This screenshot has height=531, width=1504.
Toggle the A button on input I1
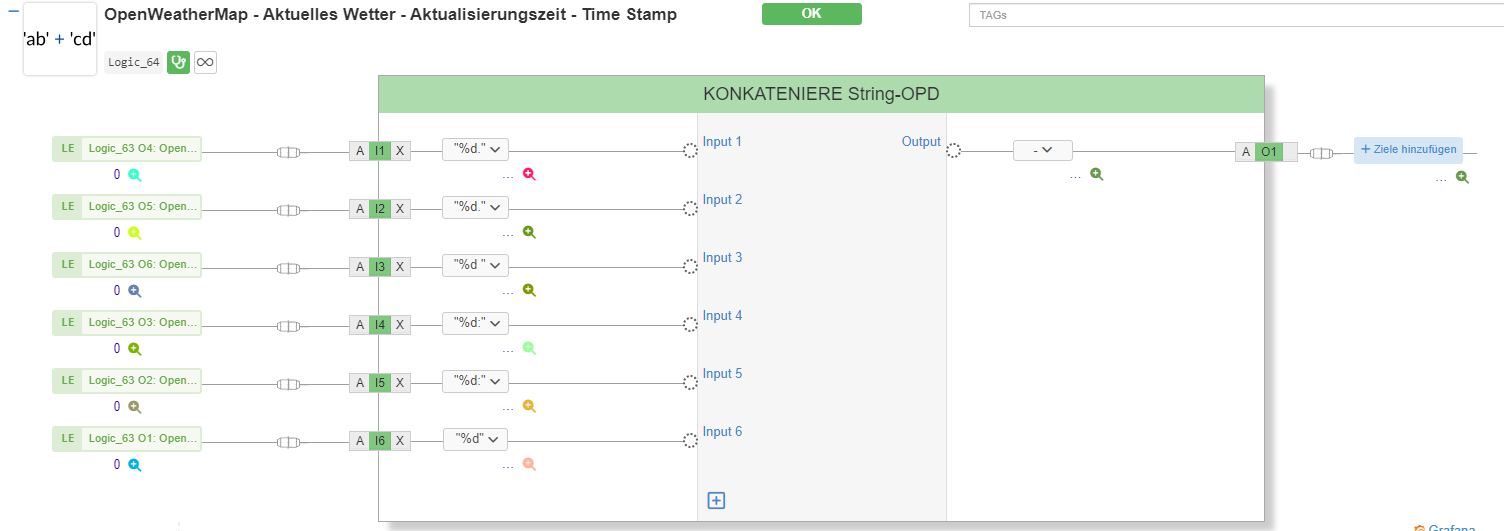click(x=359, y=151)
